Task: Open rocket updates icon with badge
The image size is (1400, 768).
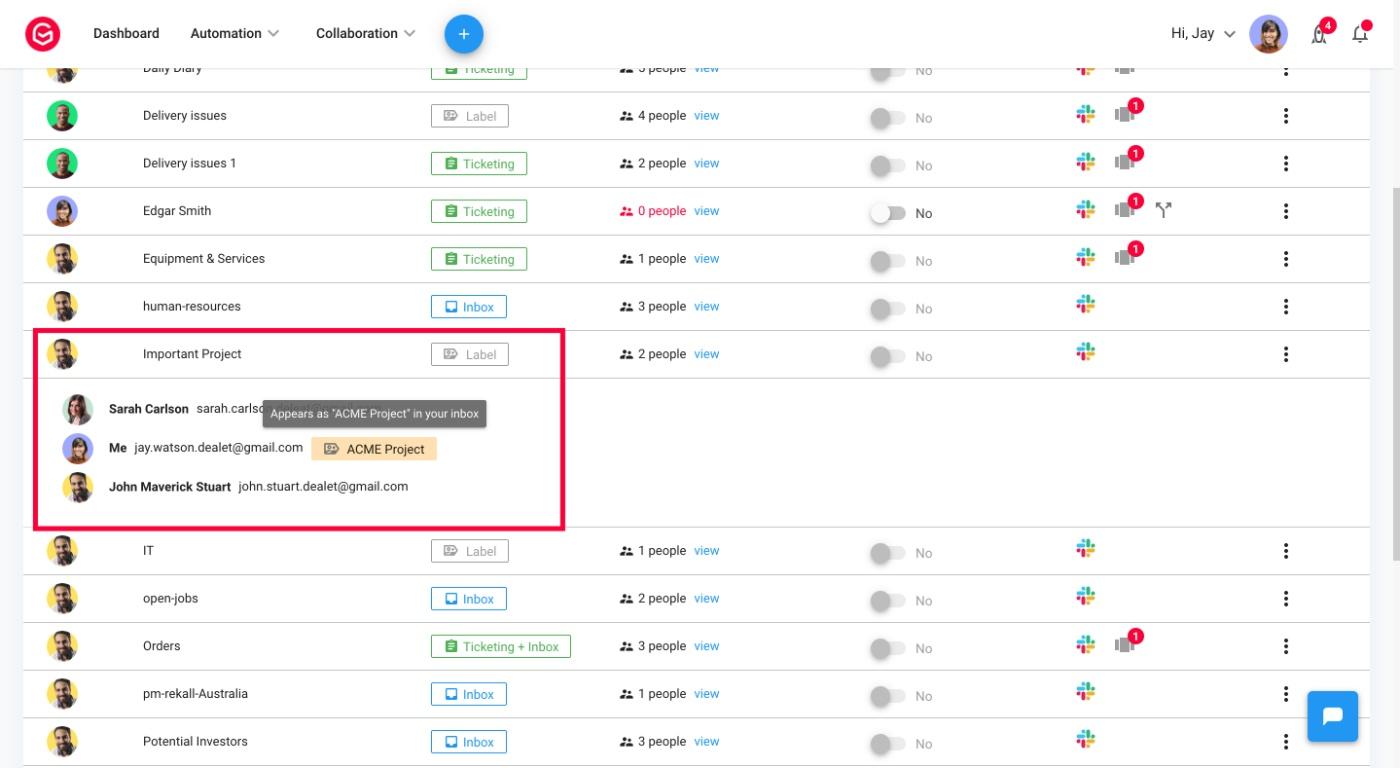Action: coord(1321,33)
